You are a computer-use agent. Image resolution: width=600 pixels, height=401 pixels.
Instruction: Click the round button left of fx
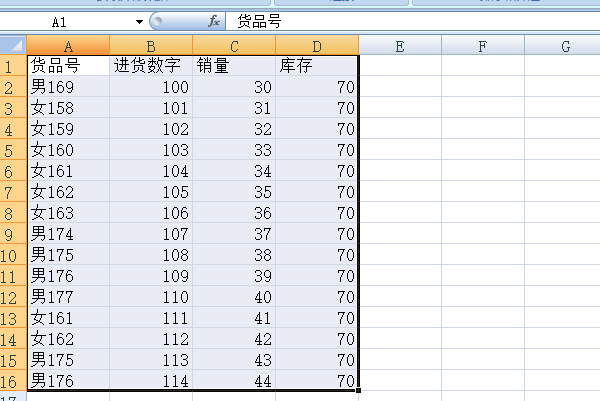point(158,21)
